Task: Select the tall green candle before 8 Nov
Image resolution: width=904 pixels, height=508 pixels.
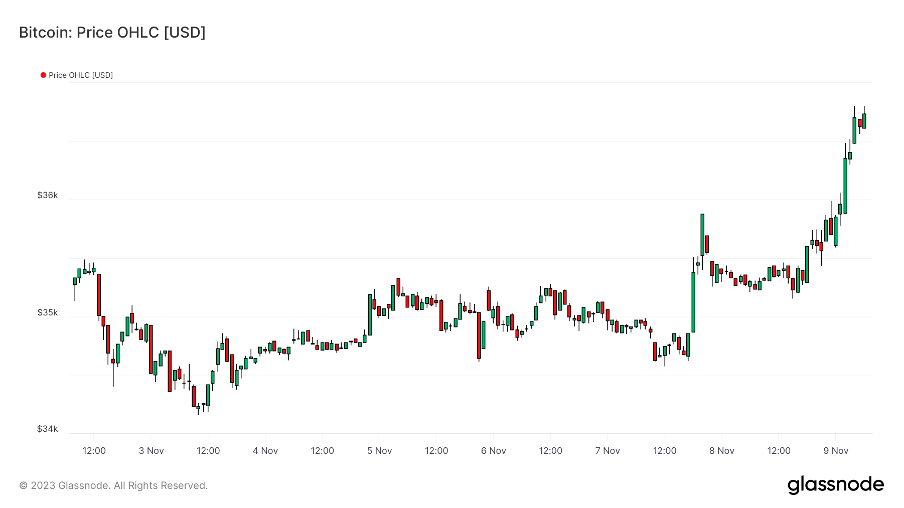Action: pos(693,300)
